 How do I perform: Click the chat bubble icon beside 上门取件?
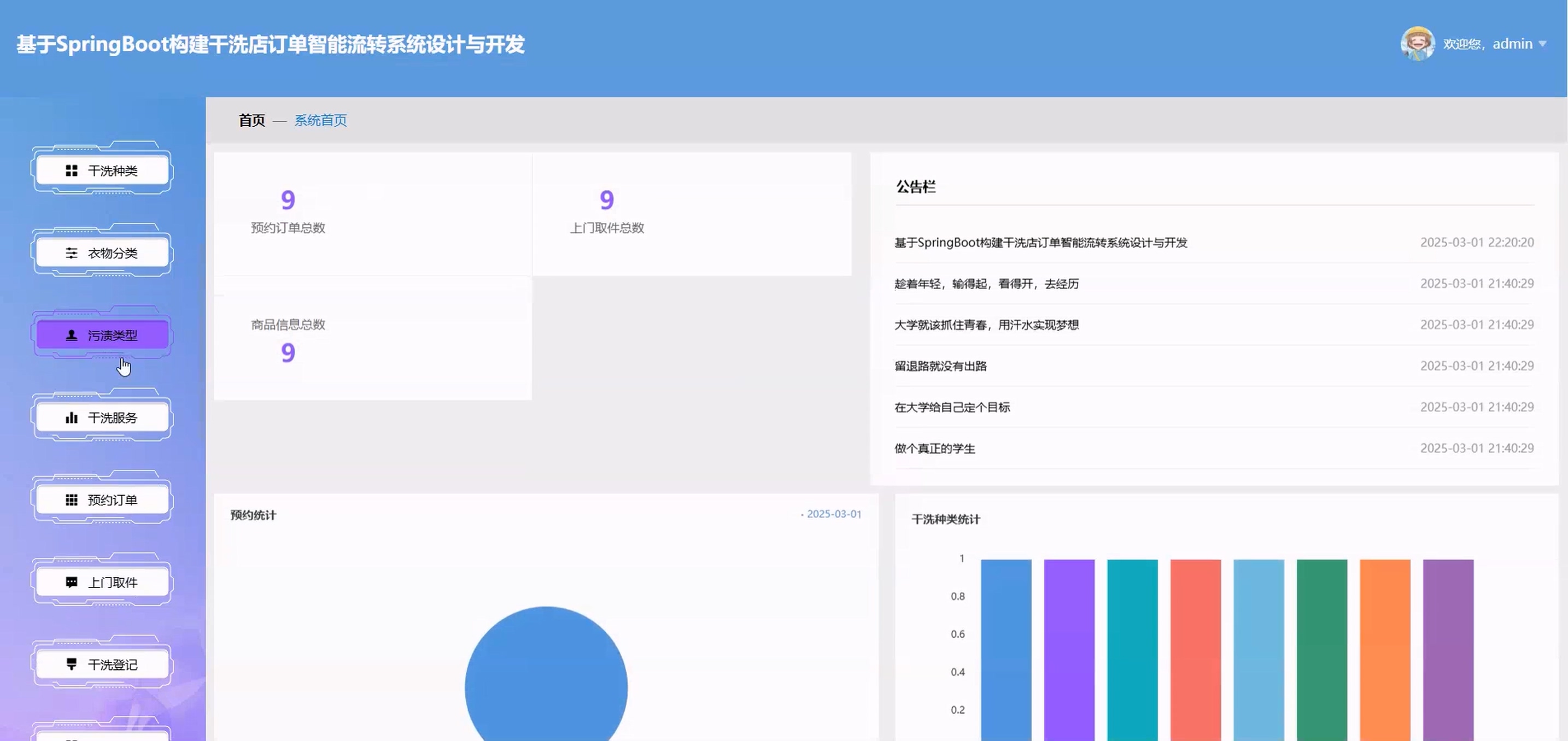71,582
